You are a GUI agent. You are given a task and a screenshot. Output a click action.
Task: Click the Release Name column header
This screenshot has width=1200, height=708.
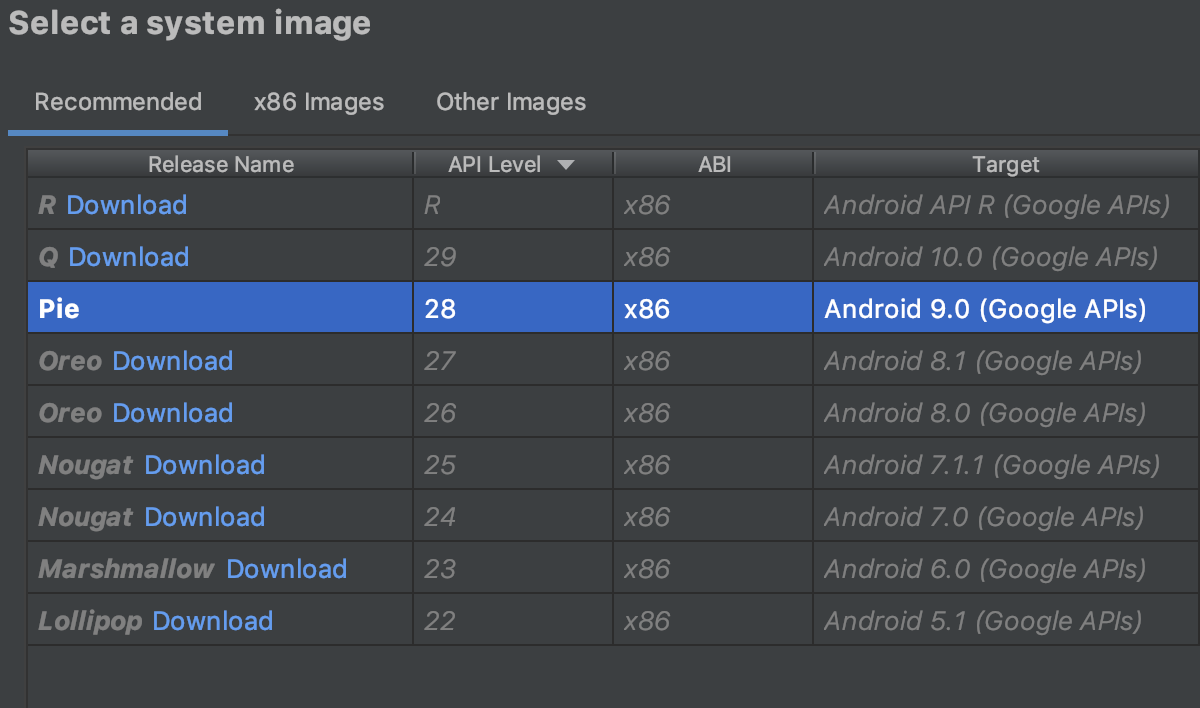tap(221, 164)
